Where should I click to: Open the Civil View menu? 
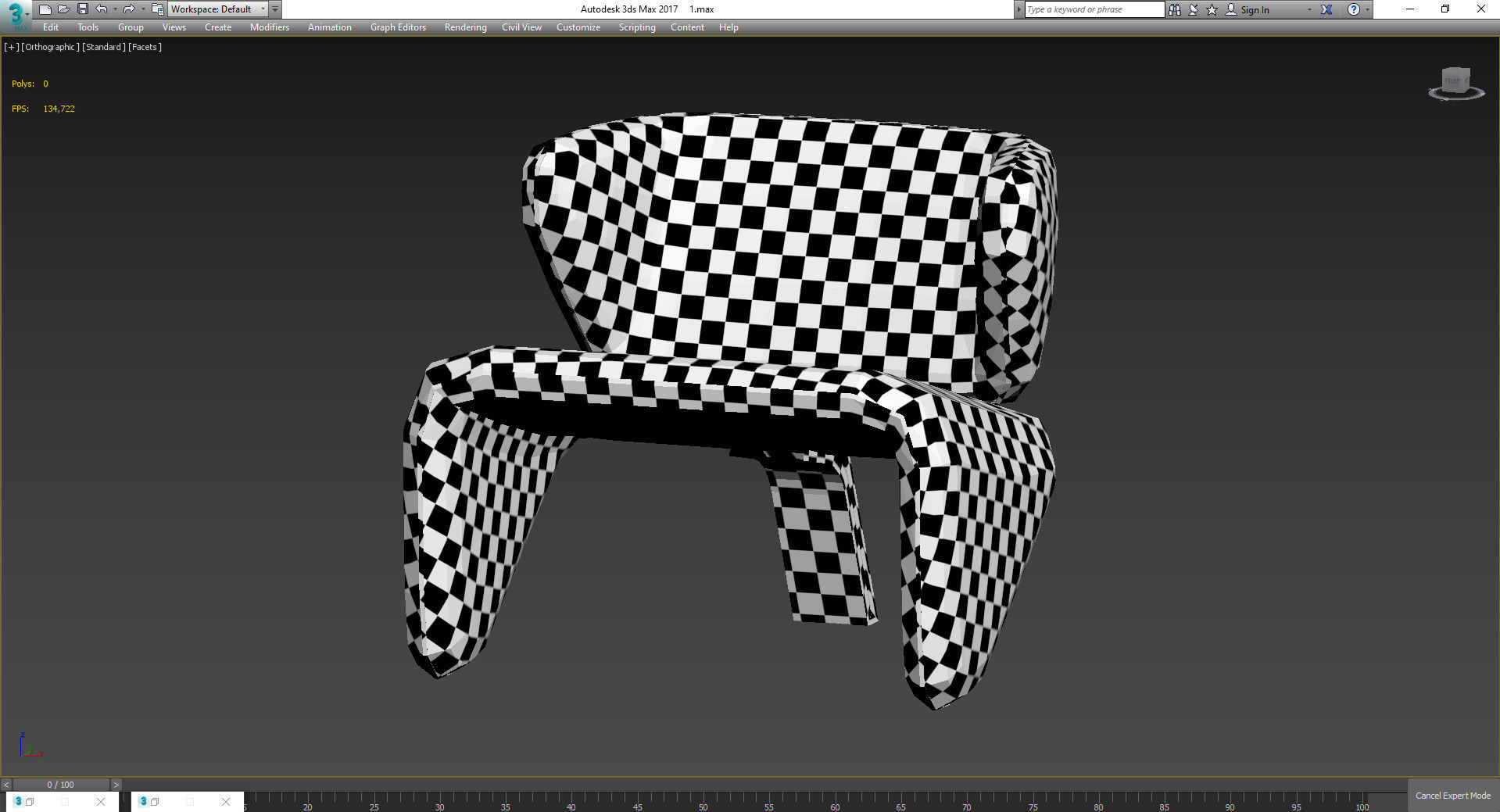(x=521, y=27)
